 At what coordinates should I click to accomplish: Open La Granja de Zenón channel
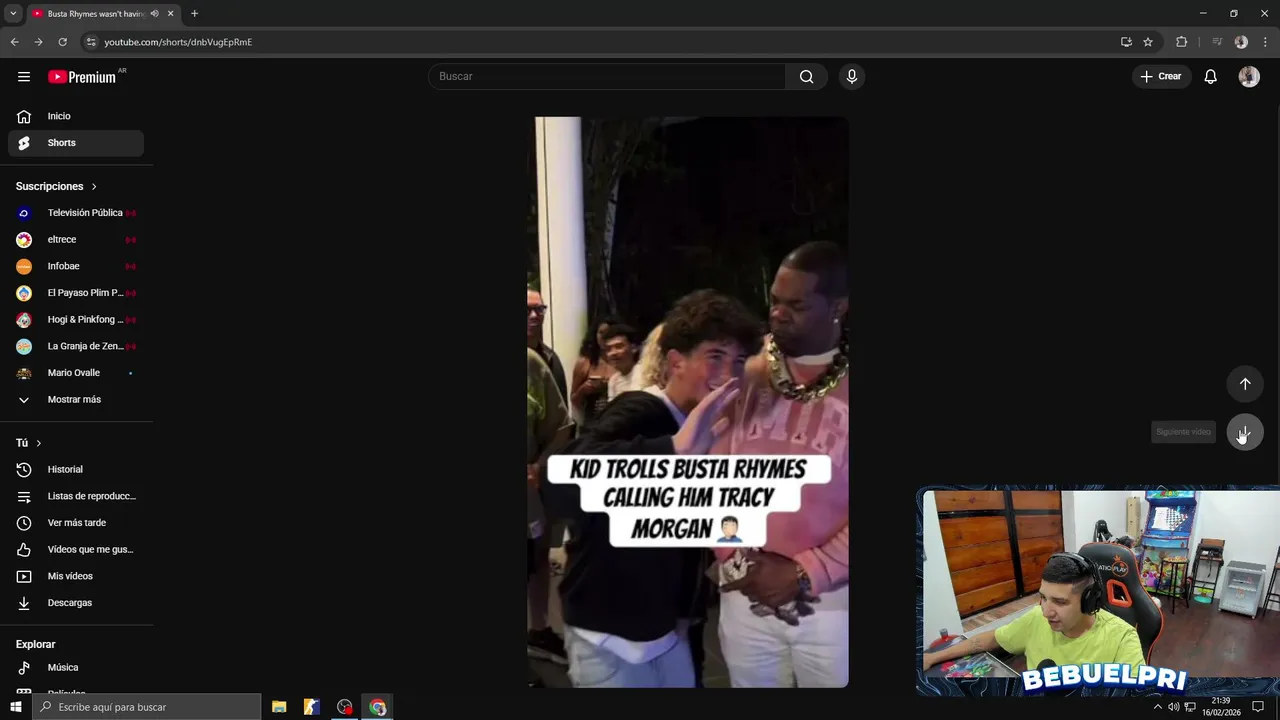click(76, 346)
